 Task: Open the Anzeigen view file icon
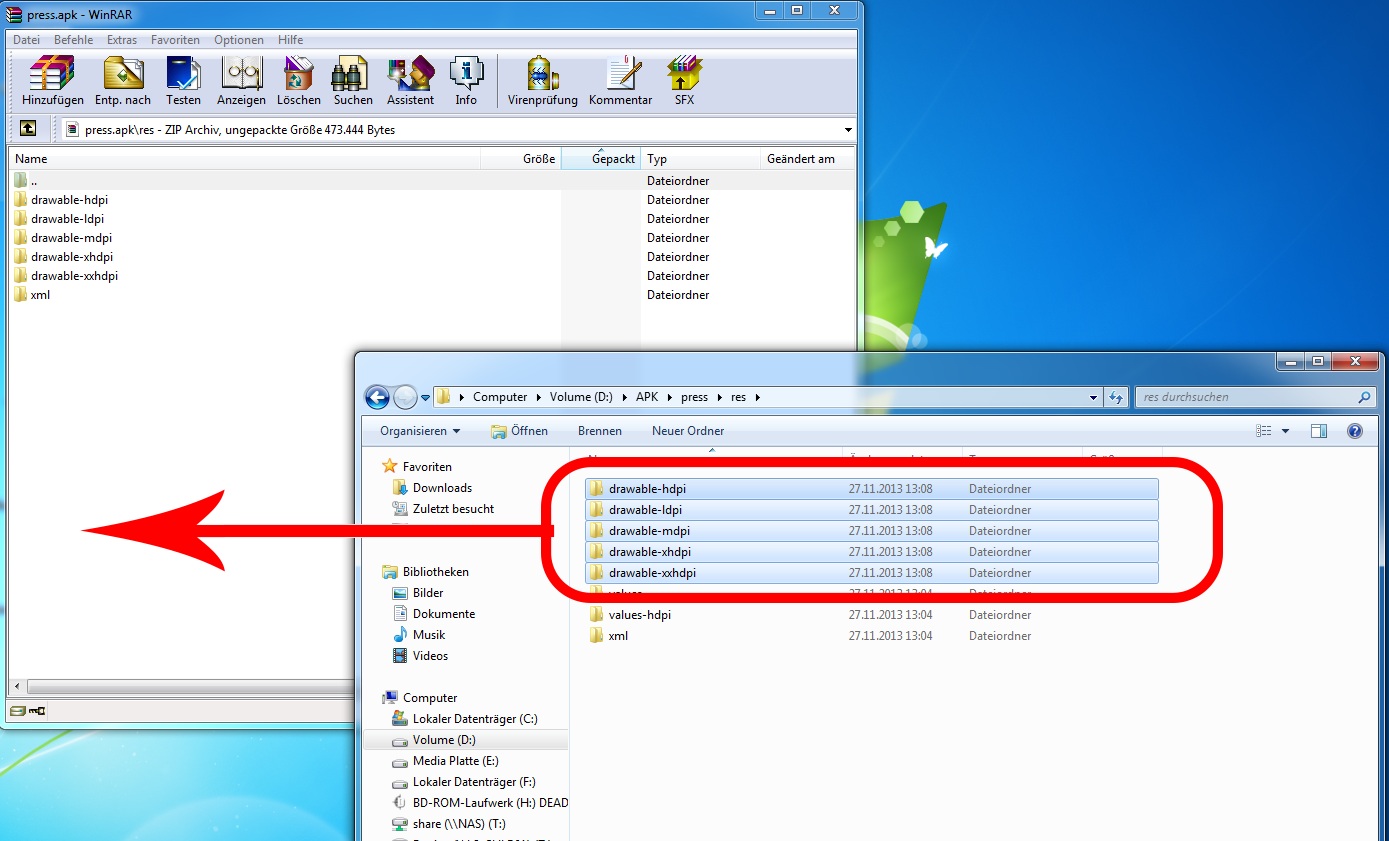click(241, 80)
